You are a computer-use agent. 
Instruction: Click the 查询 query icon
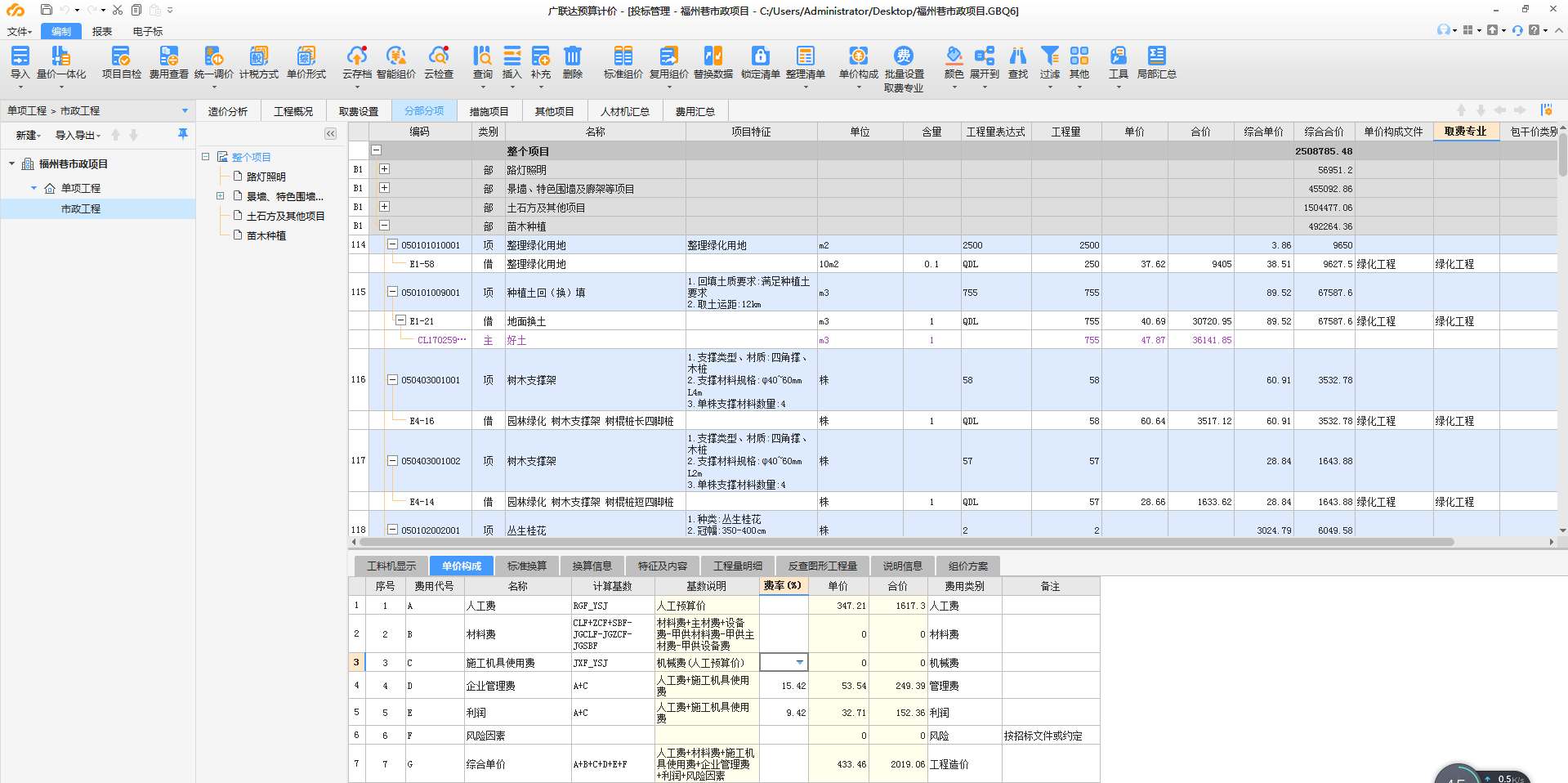coord(483,63)
